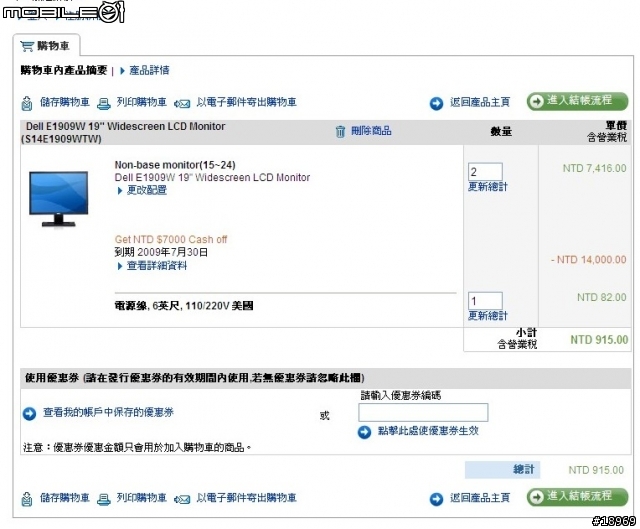640x529 pixels.
Task: Click monitor quantity field showing 2
Action: click(485, 172)
